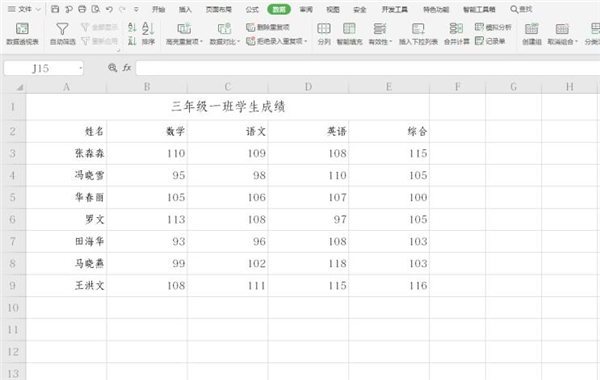Select the 姓名 header cell
Viewport: 600px width, 380px height.
(66, 132)
